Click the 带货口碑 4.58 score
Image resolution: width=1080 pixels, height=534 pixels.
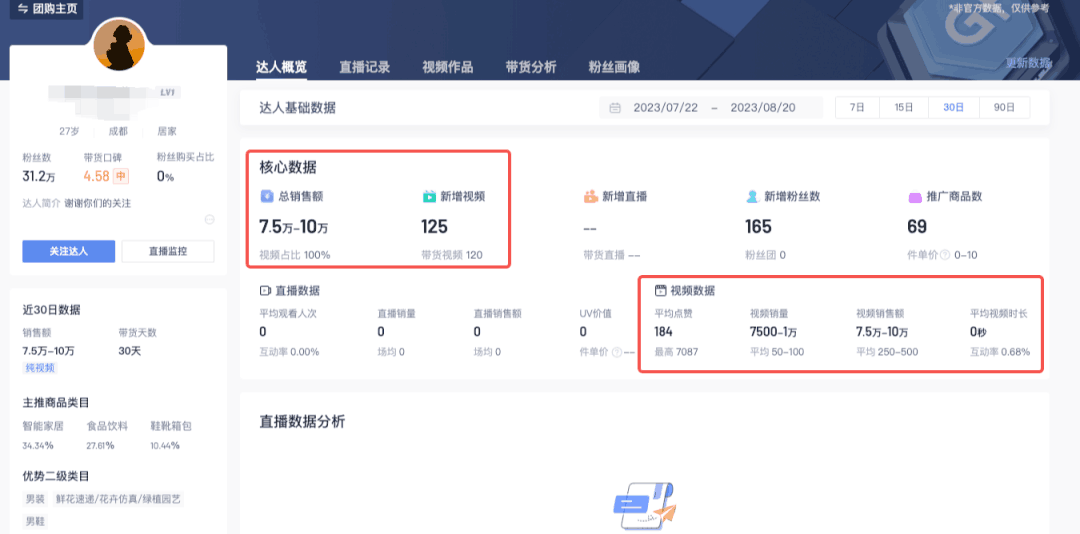pos(96,176)
